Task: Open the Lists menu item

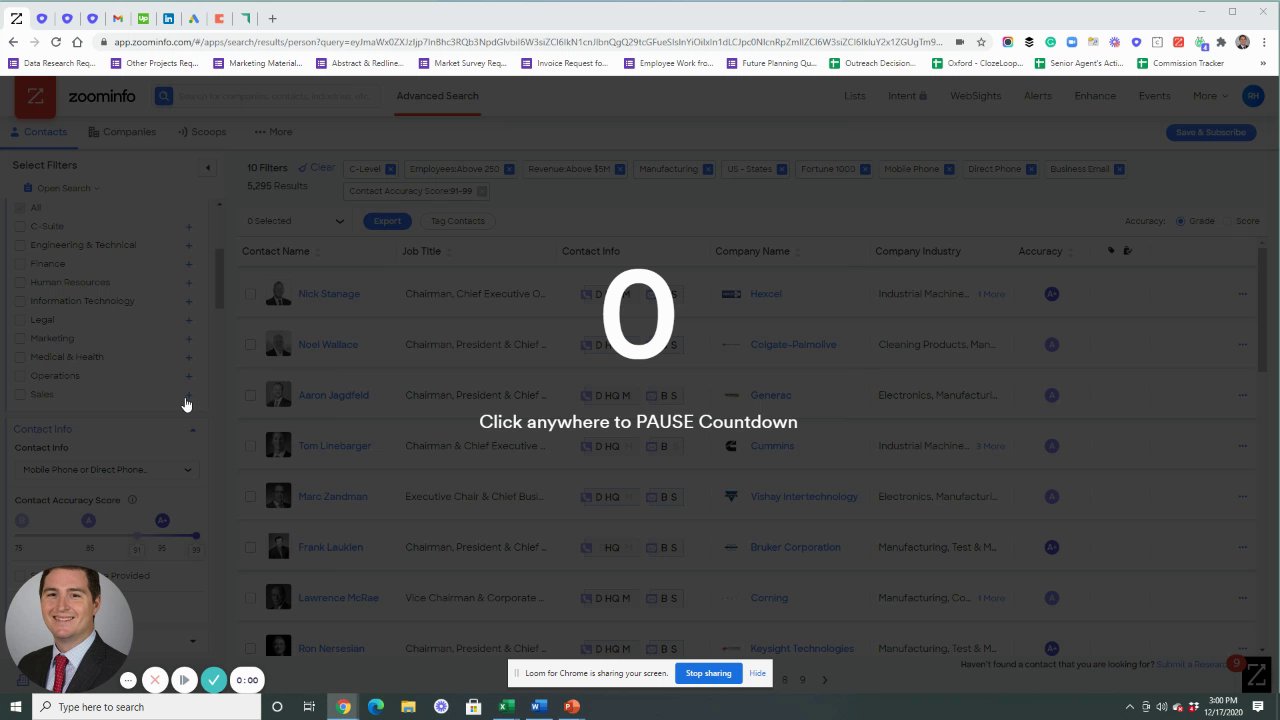Action: [x=855, y=96]
